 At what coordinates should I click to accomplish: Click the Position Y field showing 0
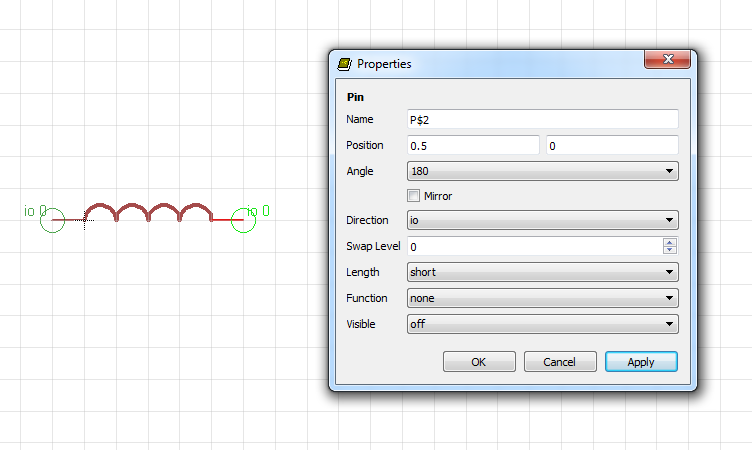point(612,145)
